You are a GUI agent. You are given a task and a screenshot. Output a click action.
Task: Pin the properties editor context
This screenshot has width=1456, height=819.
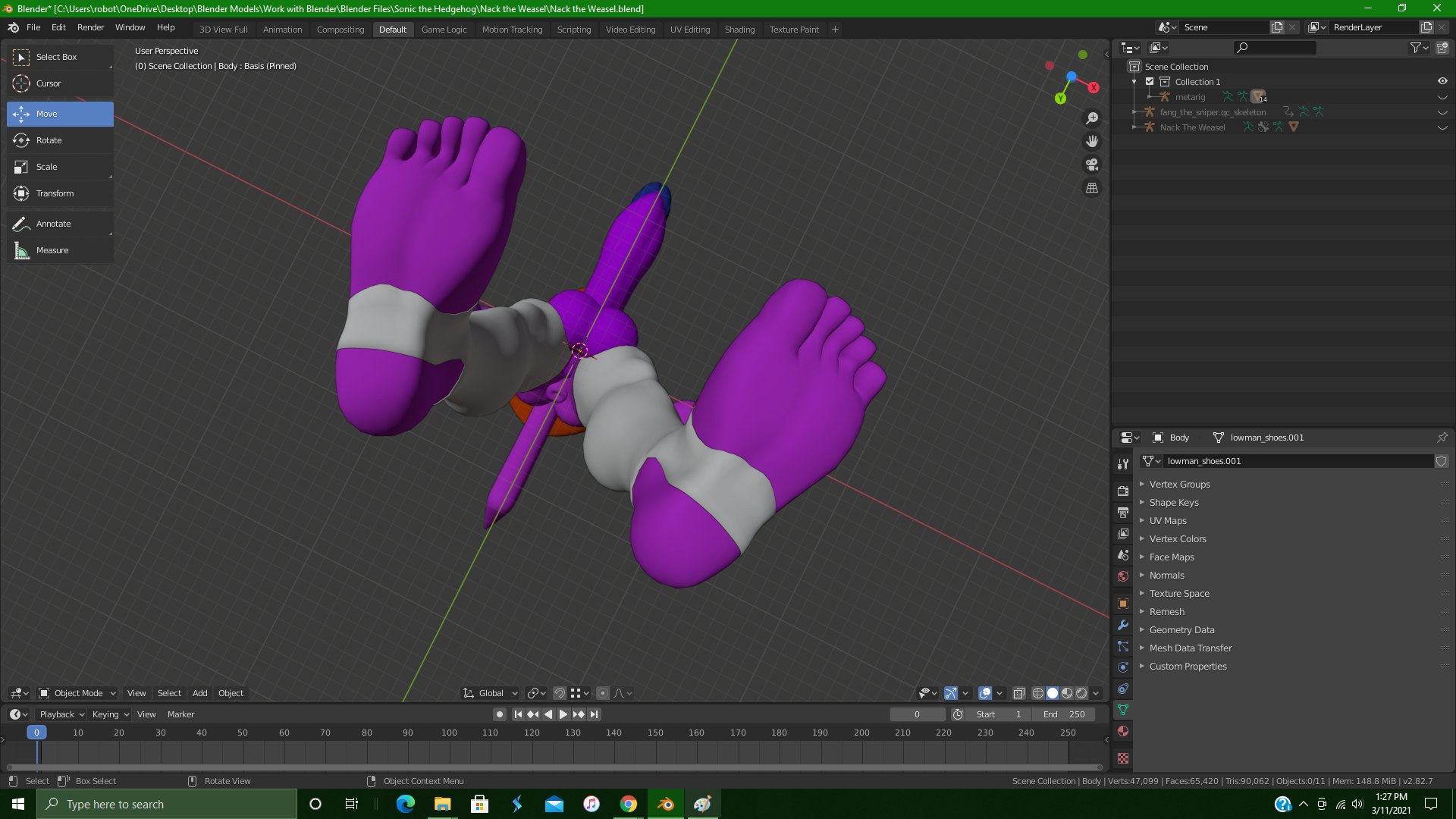pos(1442,438)
